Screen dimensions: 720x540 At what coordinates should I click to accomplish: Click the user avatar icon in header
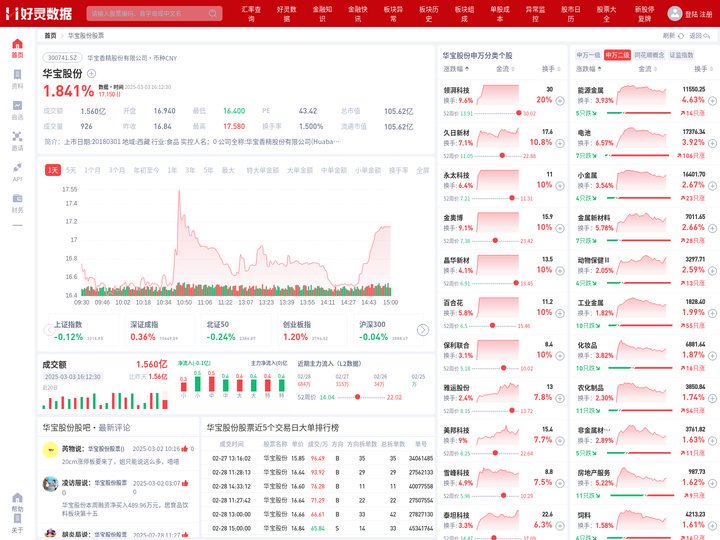point(675,13)
